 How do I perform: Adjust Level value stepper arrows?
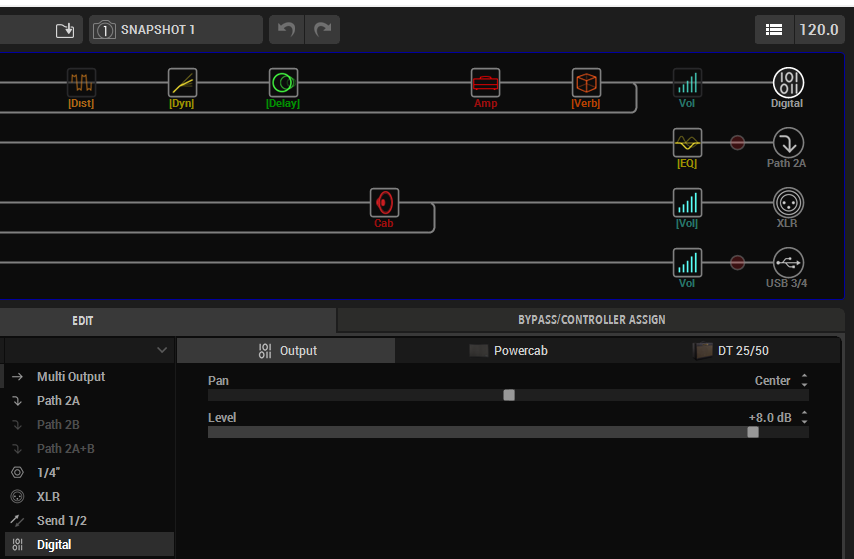[805, 418]
